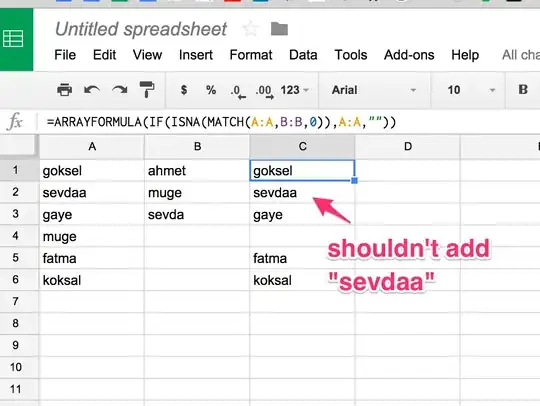Image resolution: width=540 pixels, height=406 pixels.
Task: Open the File menu
Action: coord(65,55)
